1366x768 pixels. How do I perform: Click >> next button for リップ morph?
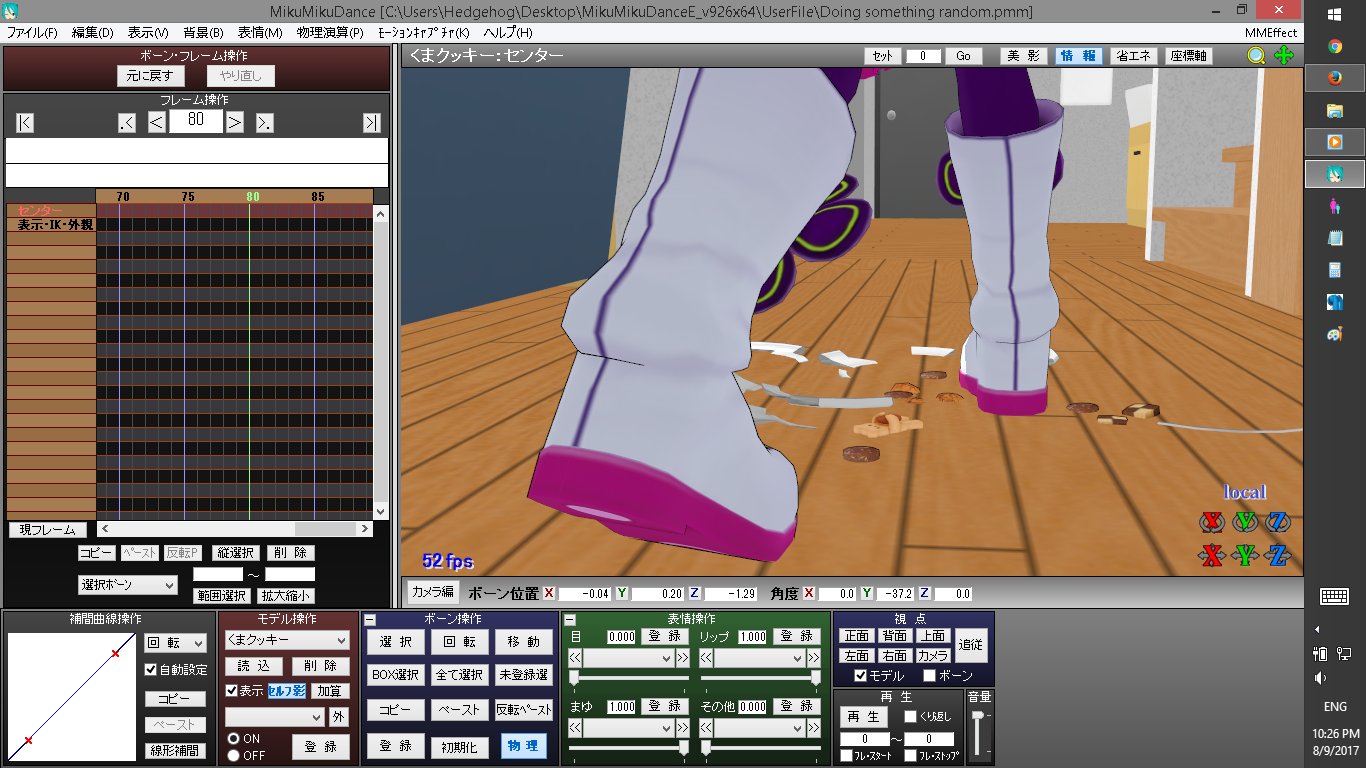tap(814, 658)
